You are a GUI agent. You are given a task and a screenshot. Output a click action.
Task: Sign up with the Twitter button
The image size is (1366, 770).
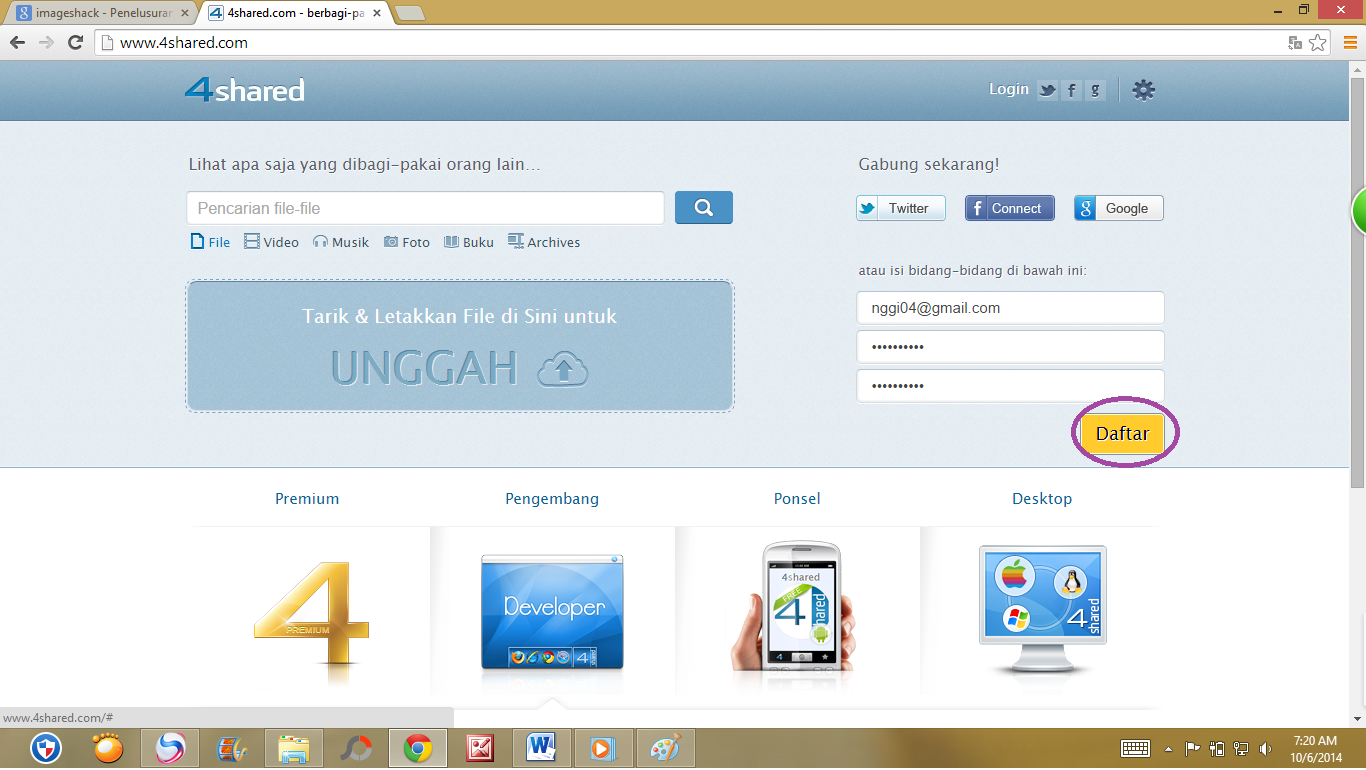coord(900,208)
